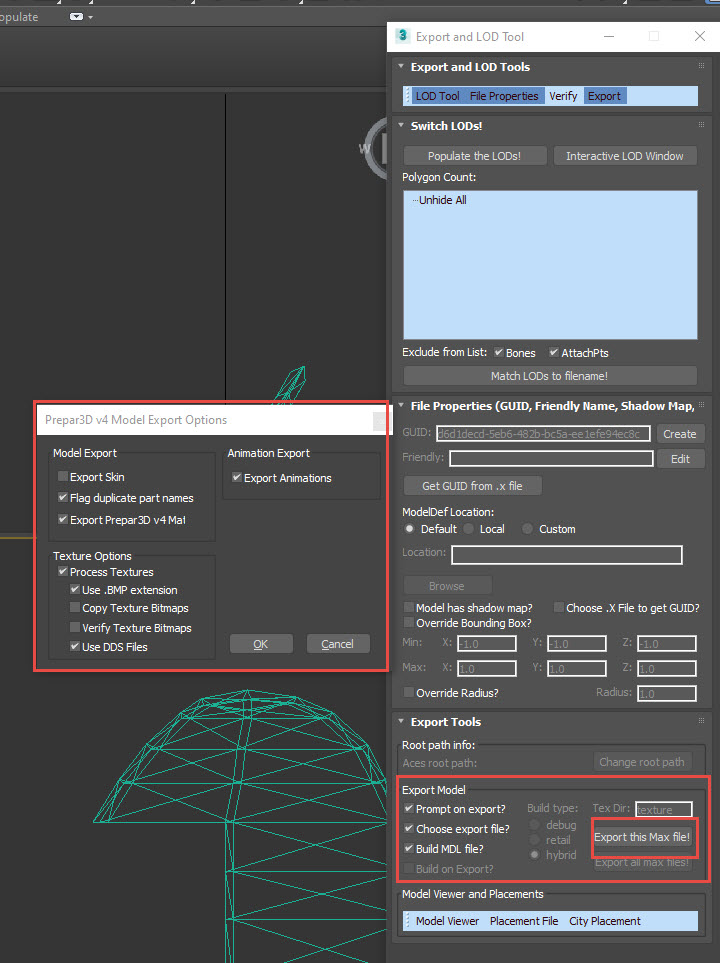720x963 pixels.
Task: Toggle Build MDL file? checkbox
Action: (409, 848)
